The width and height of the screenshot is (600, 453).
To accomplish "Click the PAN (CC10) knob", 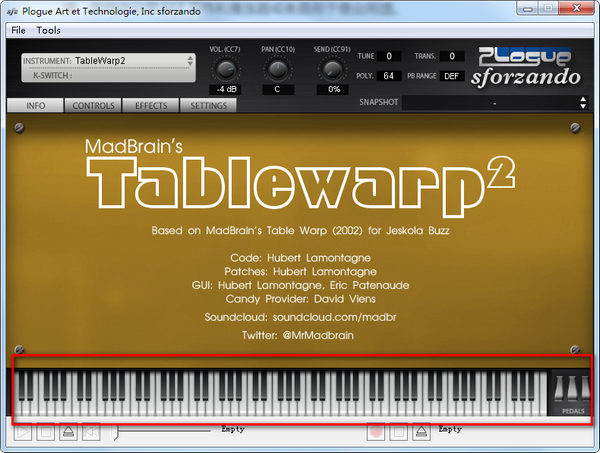I will pos(277,69).
